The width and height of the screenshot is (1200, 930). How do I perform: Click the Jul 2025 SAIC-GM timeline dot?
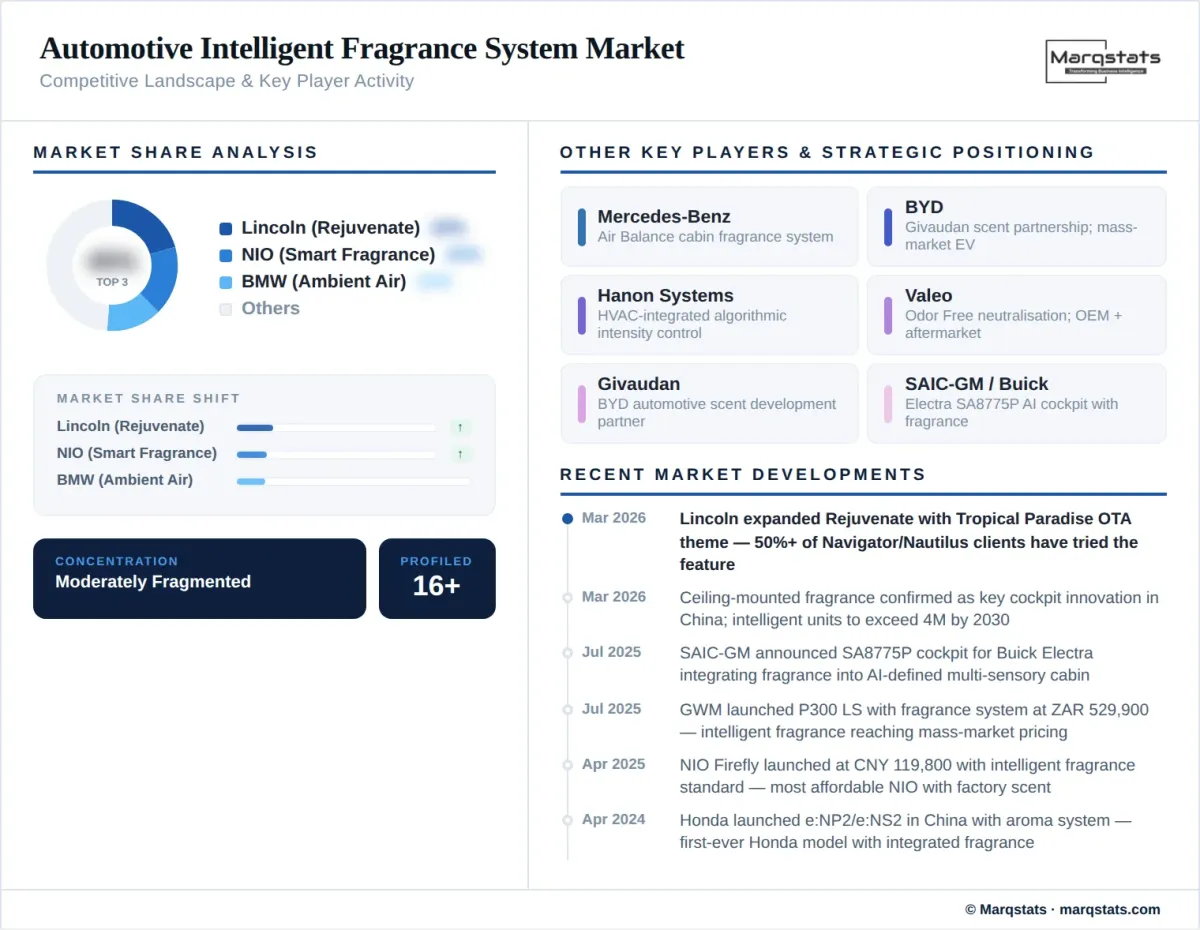(568, 652)
